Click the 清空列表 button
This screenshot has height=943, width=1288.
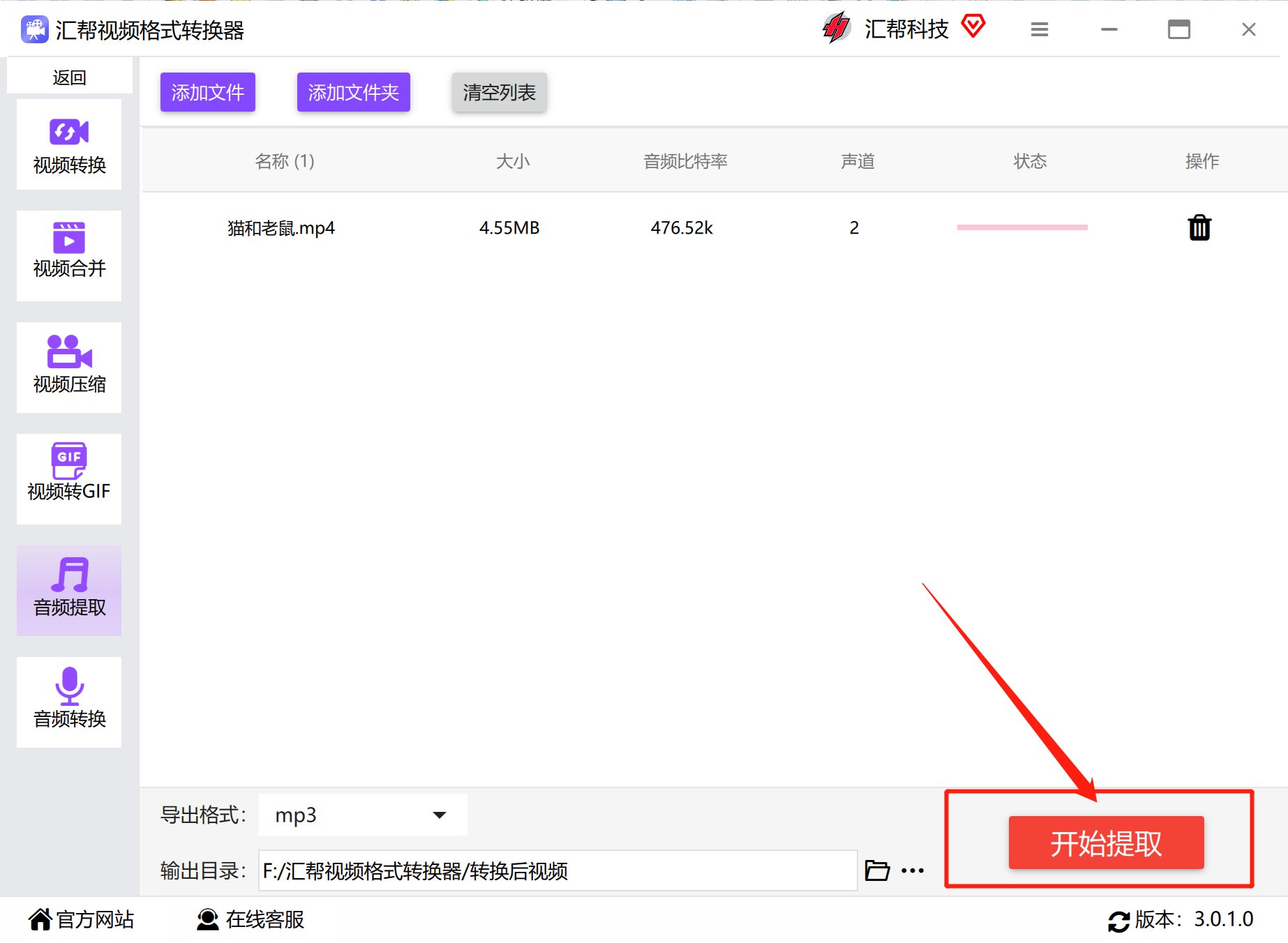(500, 92)
